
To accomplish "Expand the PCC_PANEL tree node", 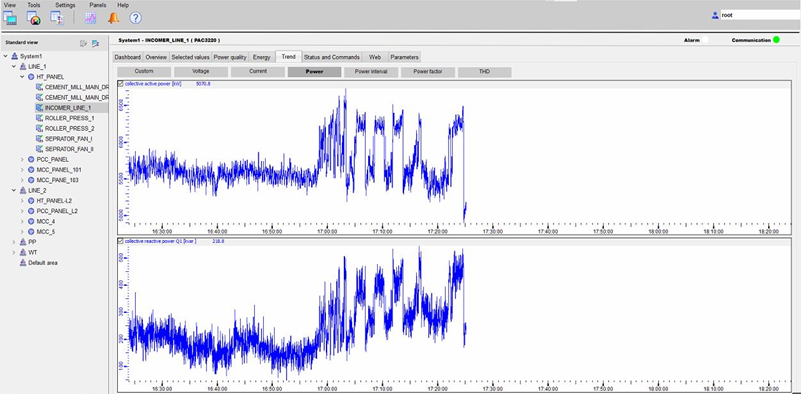I will coord(22,159).
